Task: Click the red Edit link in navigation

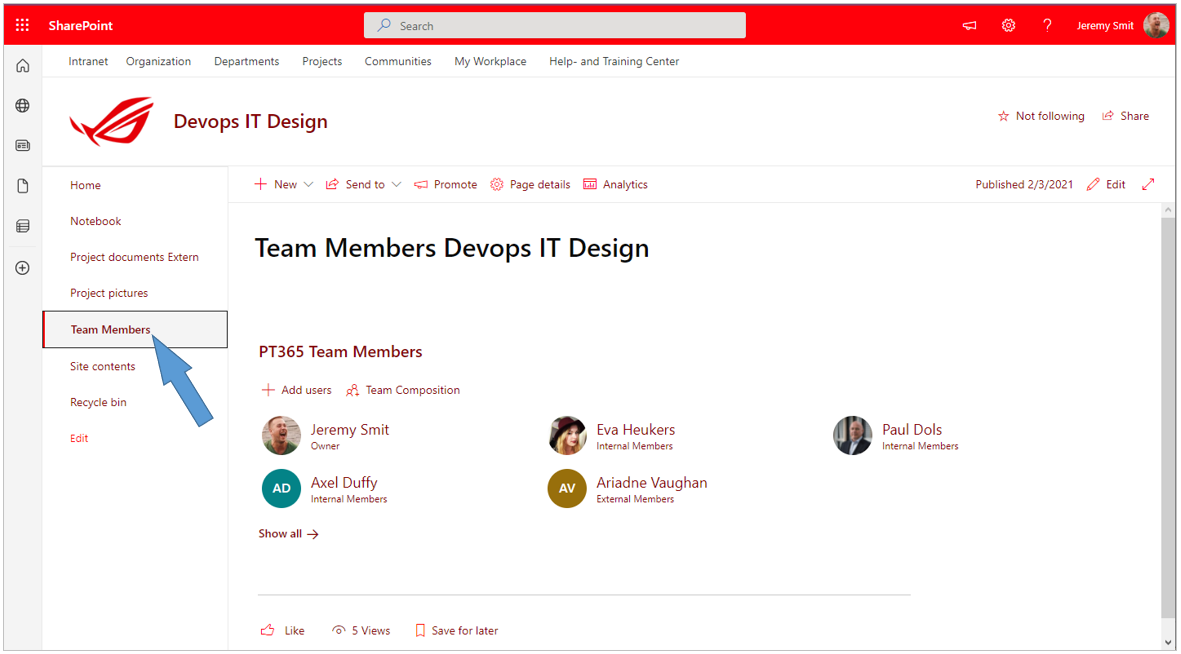Action: click(x=79, y=439)
